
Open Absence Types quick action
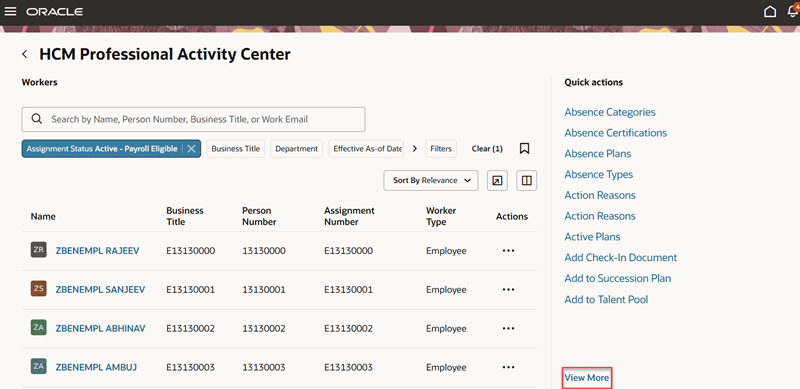[x=598, y=175]
